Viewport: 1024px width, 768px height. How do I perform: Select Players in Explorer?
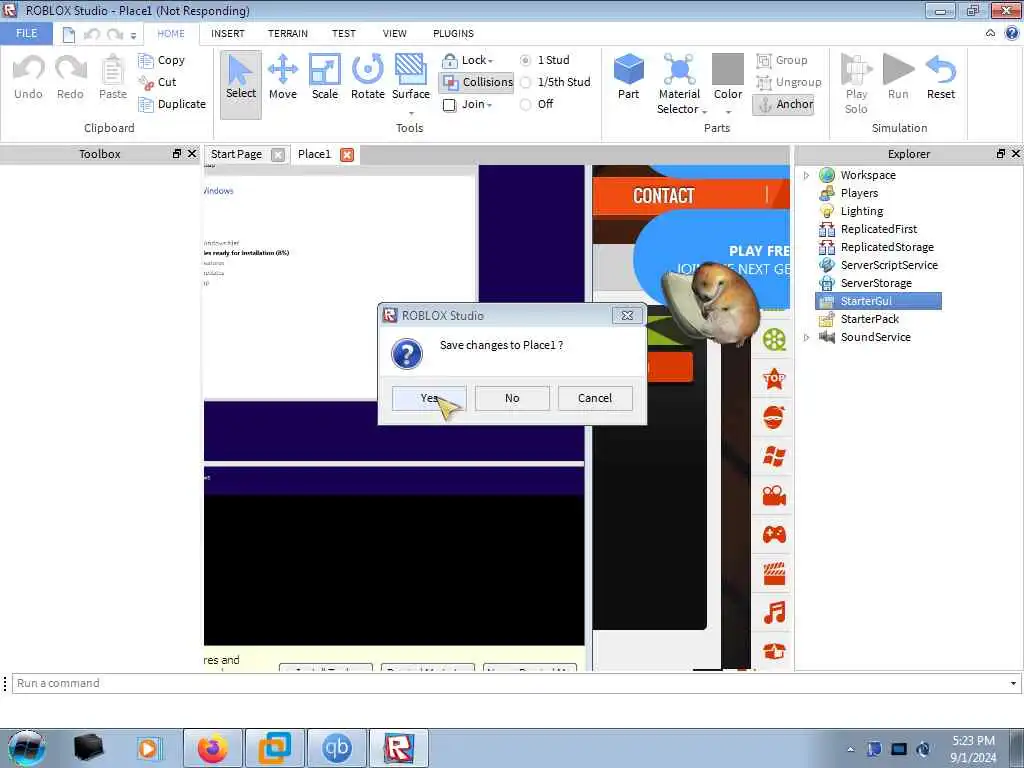click(x=859, y=193)
